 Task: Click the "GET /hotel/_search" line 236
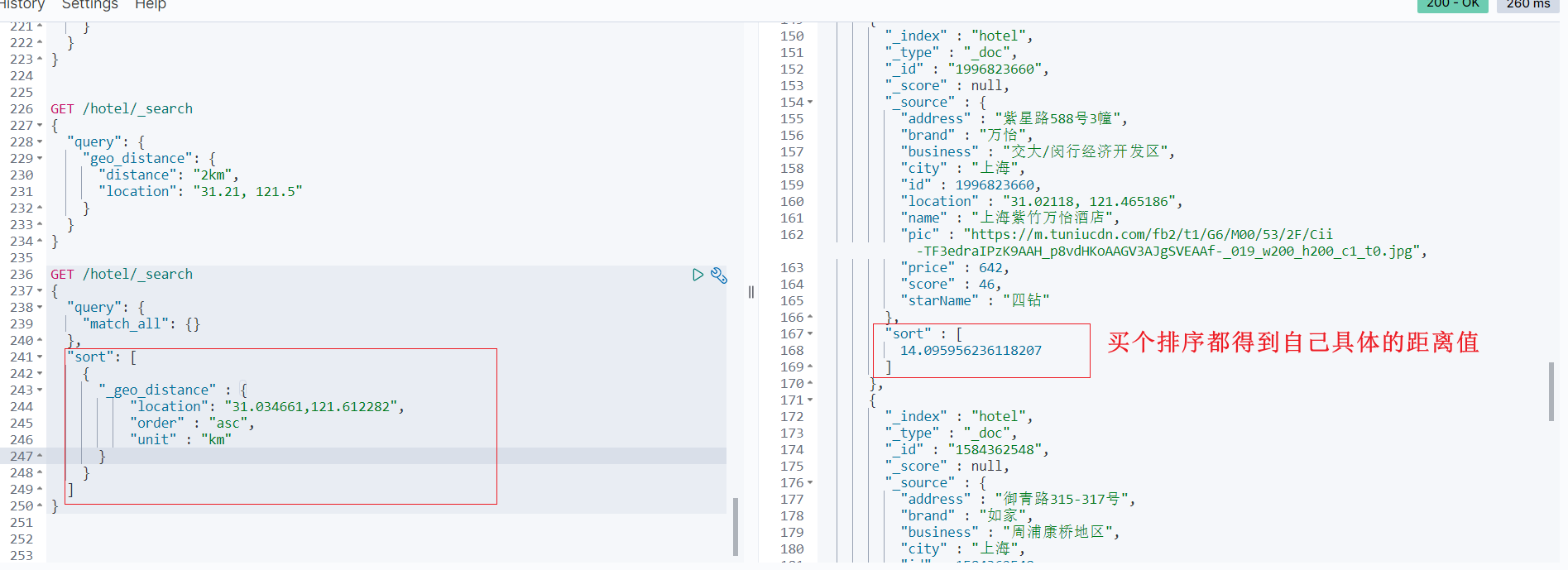coord(122,274)
